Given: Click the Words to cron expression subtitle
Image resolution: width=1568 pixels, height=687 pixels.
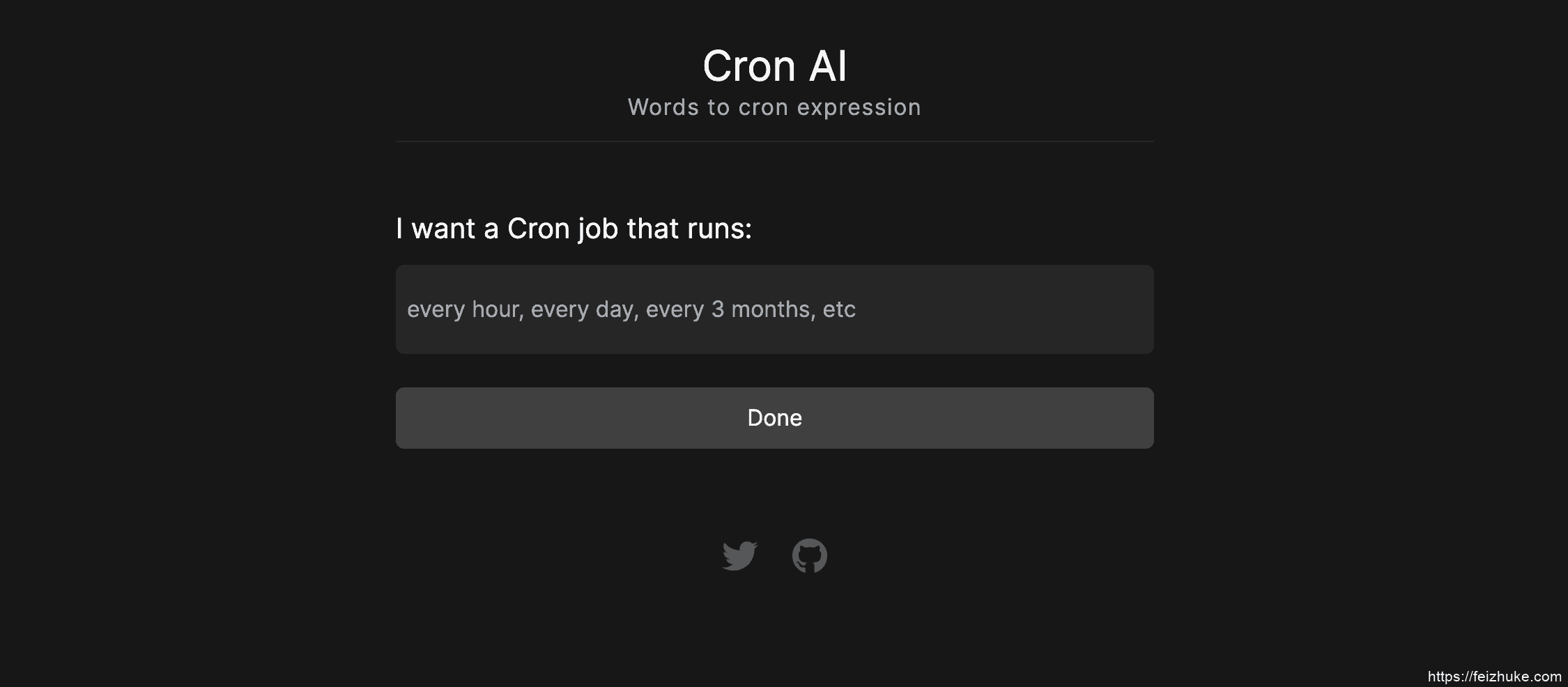Looking at the screenshot, I should [774, 107].
